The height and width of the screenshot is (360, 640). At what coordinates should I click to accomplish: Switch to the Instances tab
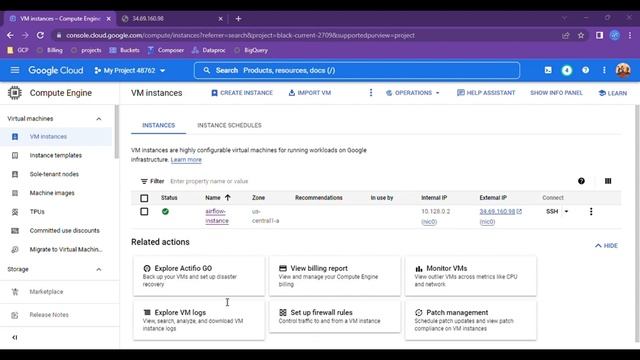coord(158,125)
